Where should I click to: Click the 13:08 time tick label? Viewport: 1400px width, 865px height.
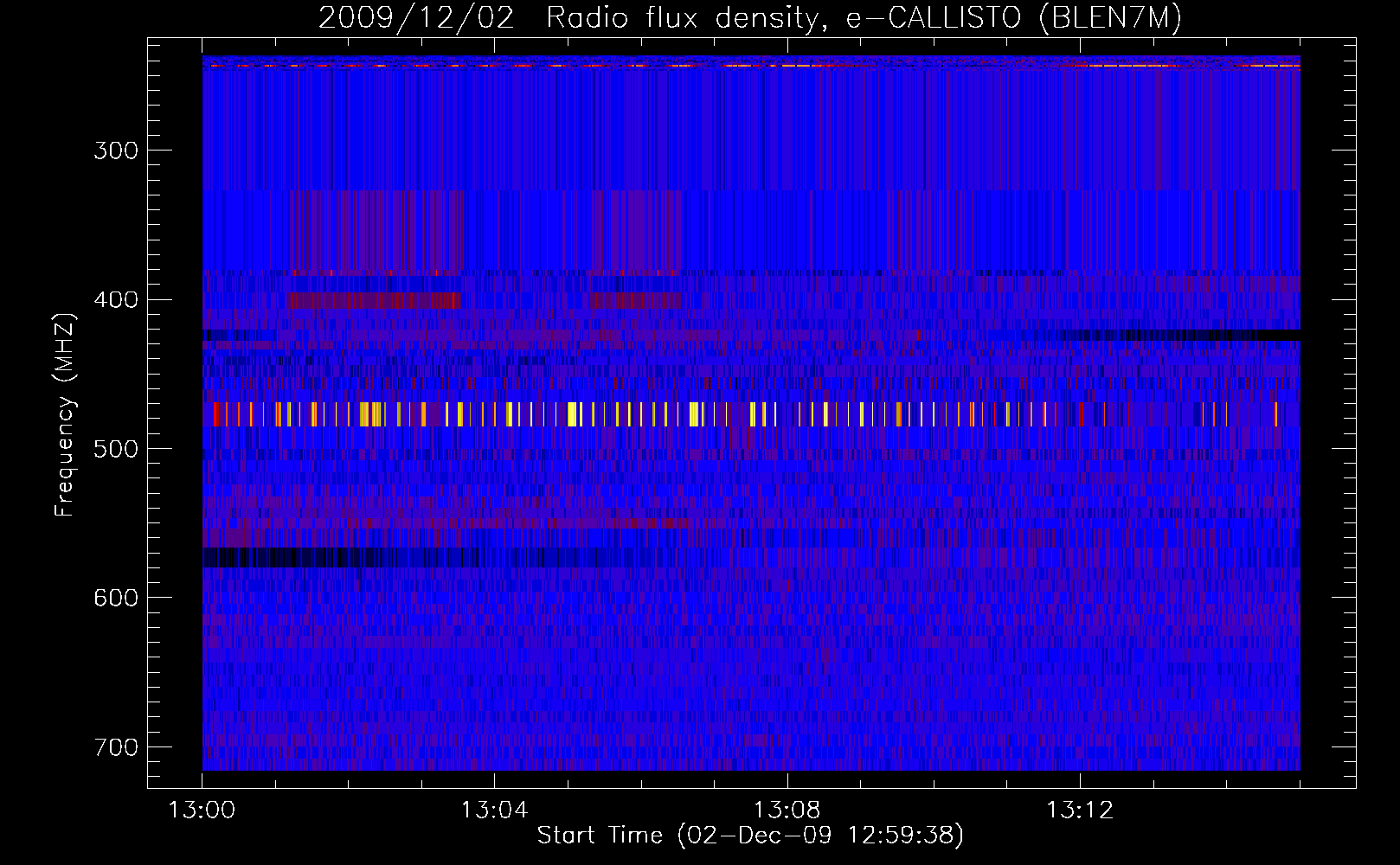[x=787, y=811]
